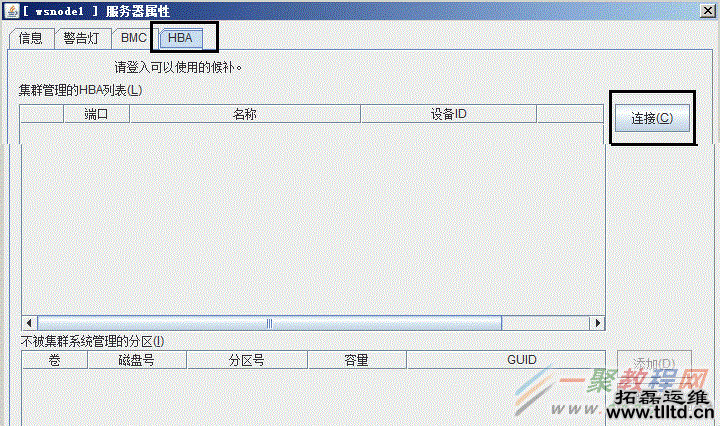Image resolution: width=720 pixels, height=426 pixels.
Task: Click the 名称 column header
Action: [244, 114]
